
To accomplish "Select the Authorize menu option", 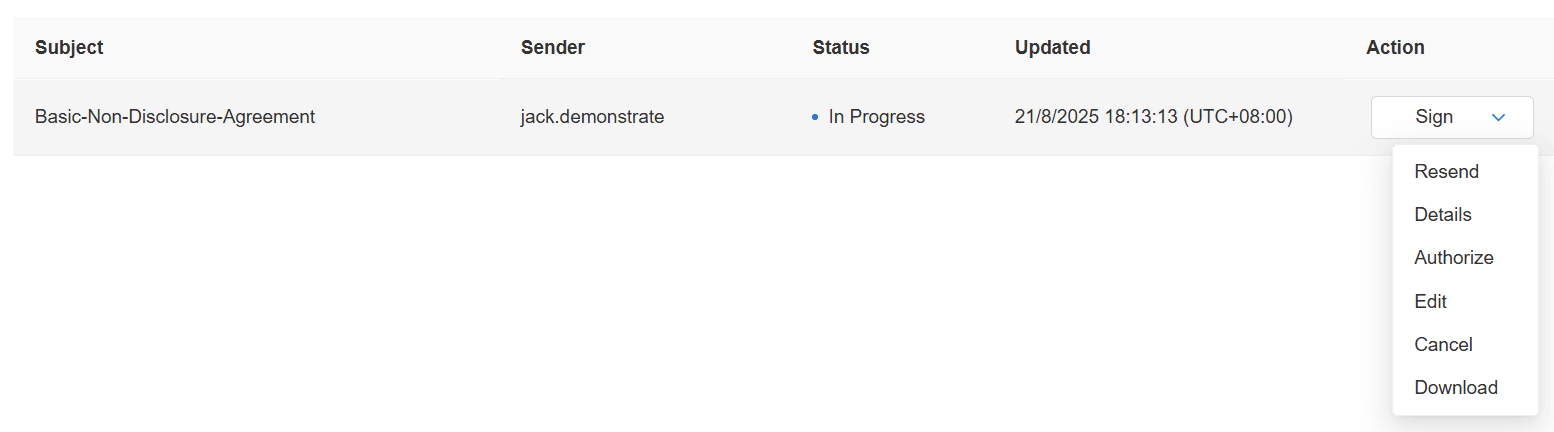I will (x=1454, y=257).
